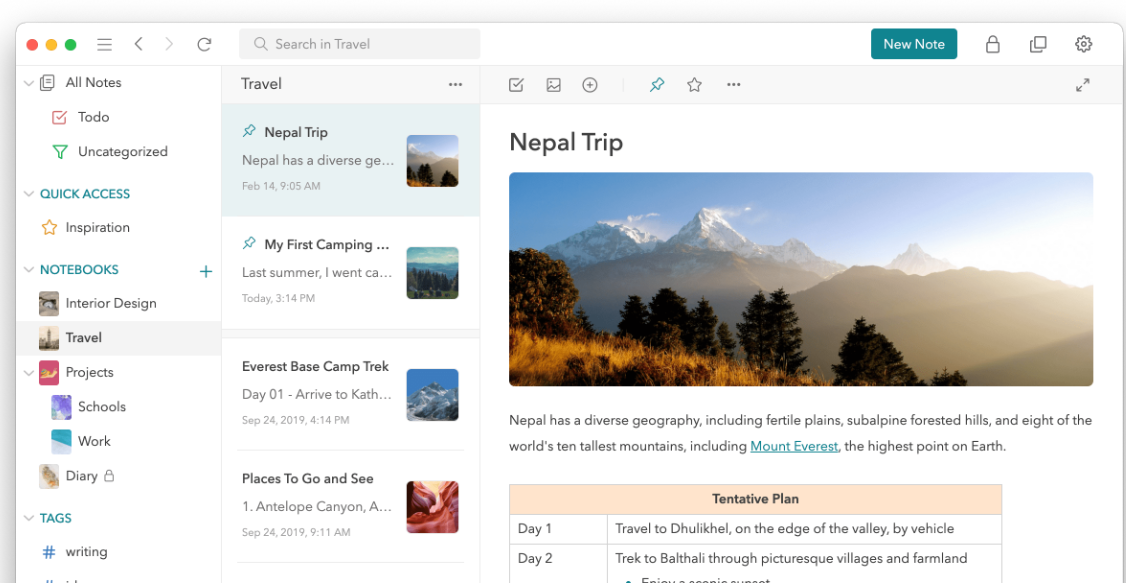Screen dimensions: 1126x583
Task: Collapse the Projects notebook chevron
Action: (x=28, y=373)
